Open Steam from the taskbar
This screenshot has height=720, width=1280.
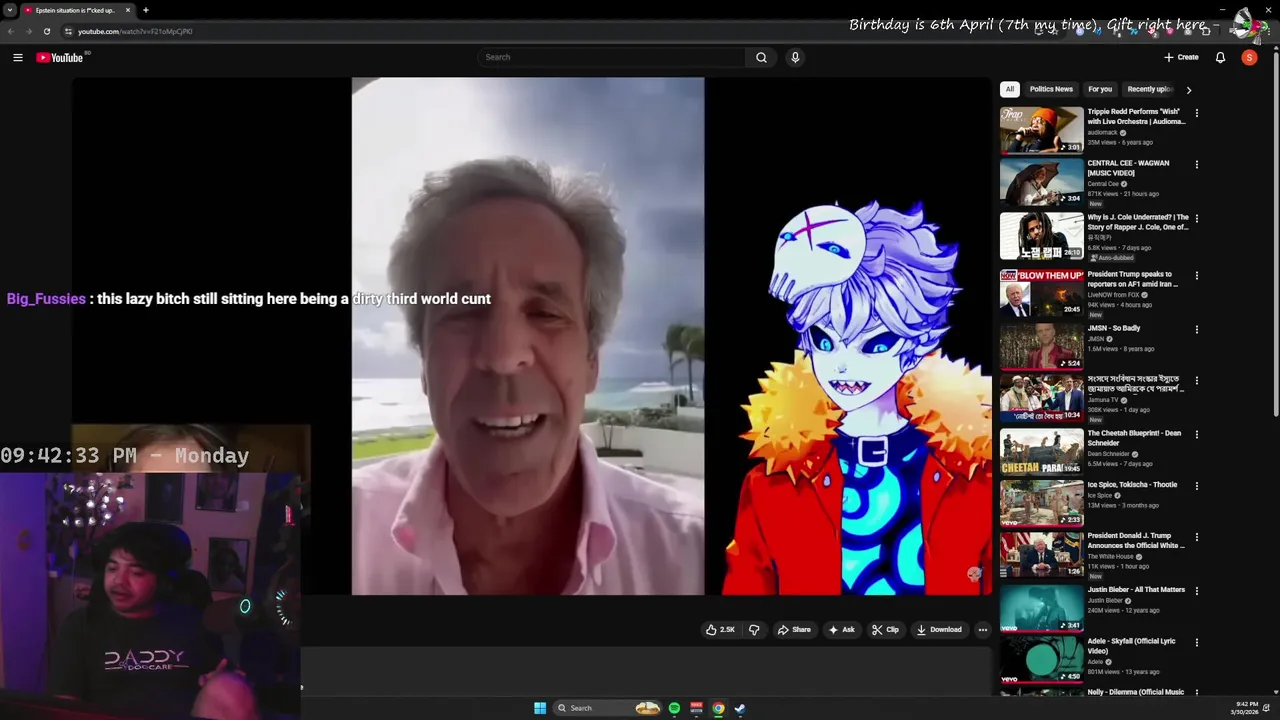click(740, 708)
